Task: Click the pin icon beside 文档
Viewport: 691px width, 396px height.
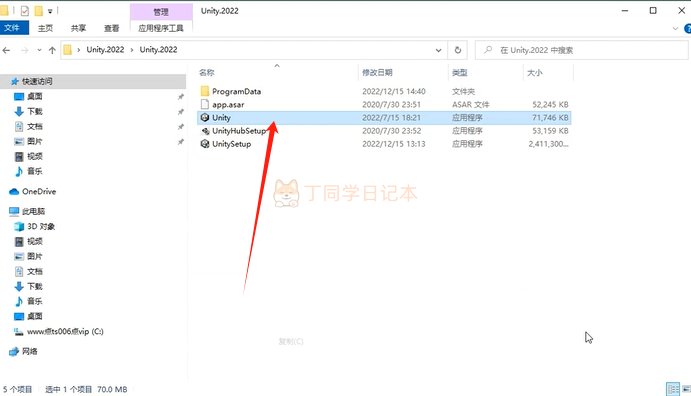Action: pos(181,127)
